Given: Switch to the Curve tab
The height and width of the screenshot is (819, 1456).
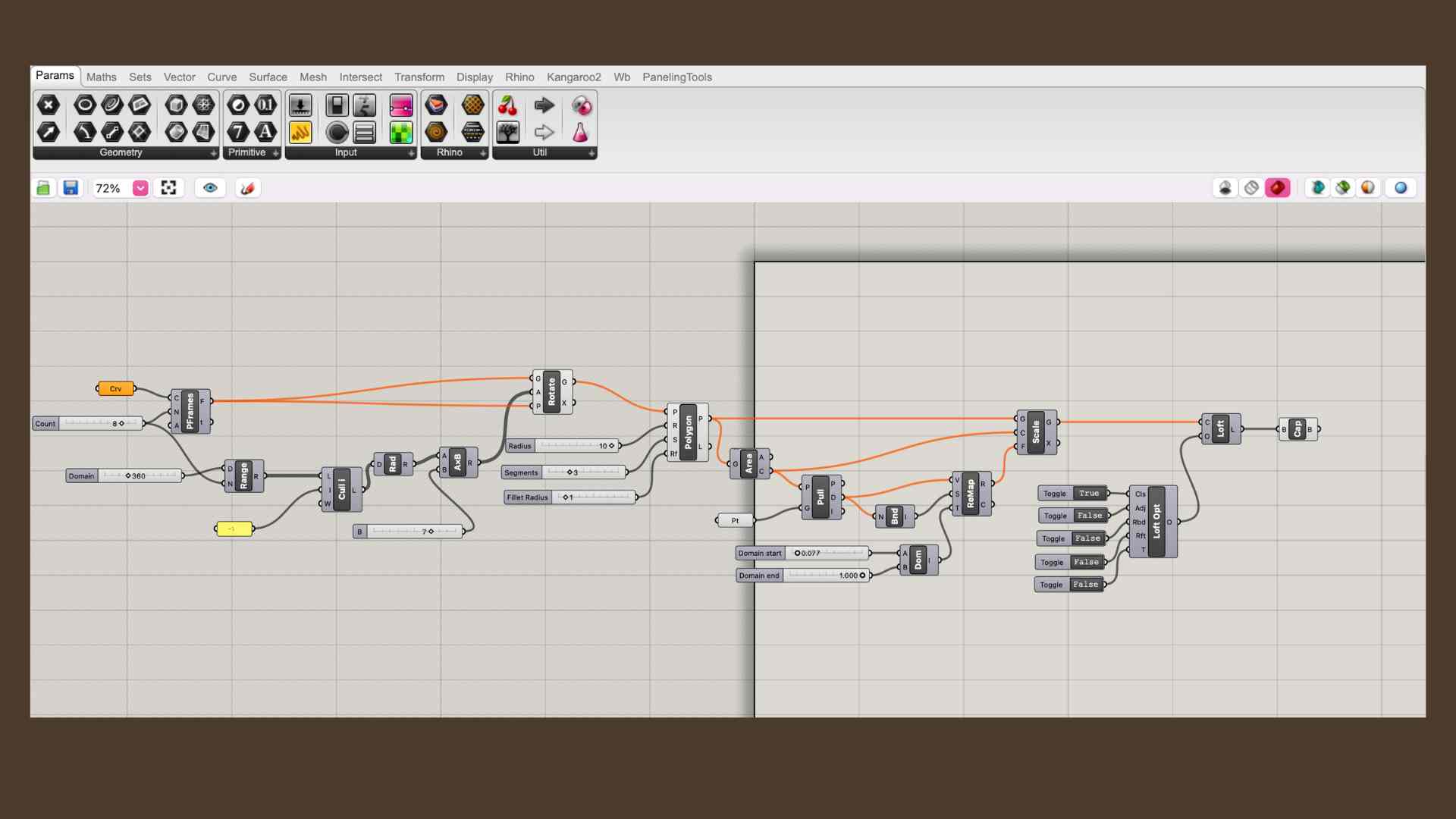Looking at the screenshot, I should (221, 77).
